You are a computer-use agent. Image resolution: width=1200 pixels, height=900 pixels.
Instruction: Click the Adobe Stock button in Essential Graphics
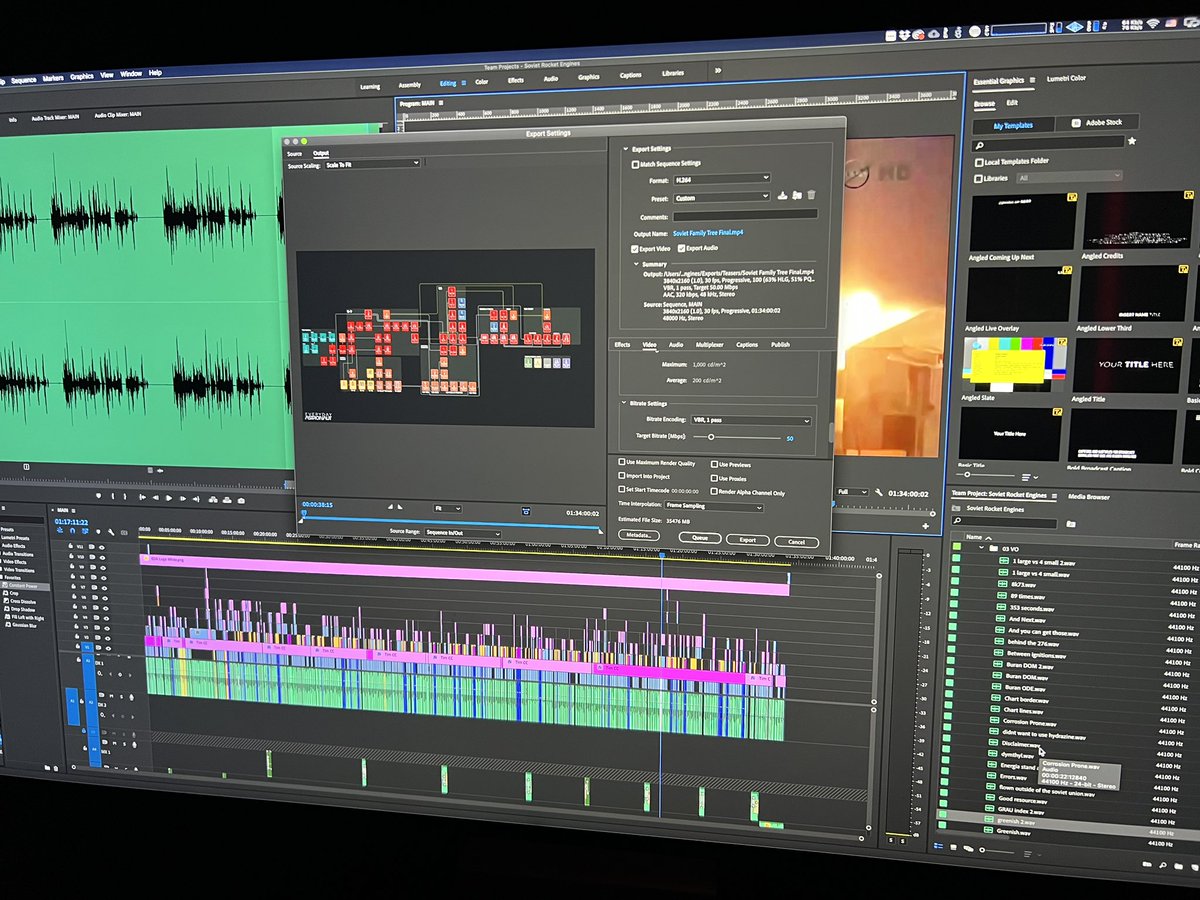click(1096, 122)
